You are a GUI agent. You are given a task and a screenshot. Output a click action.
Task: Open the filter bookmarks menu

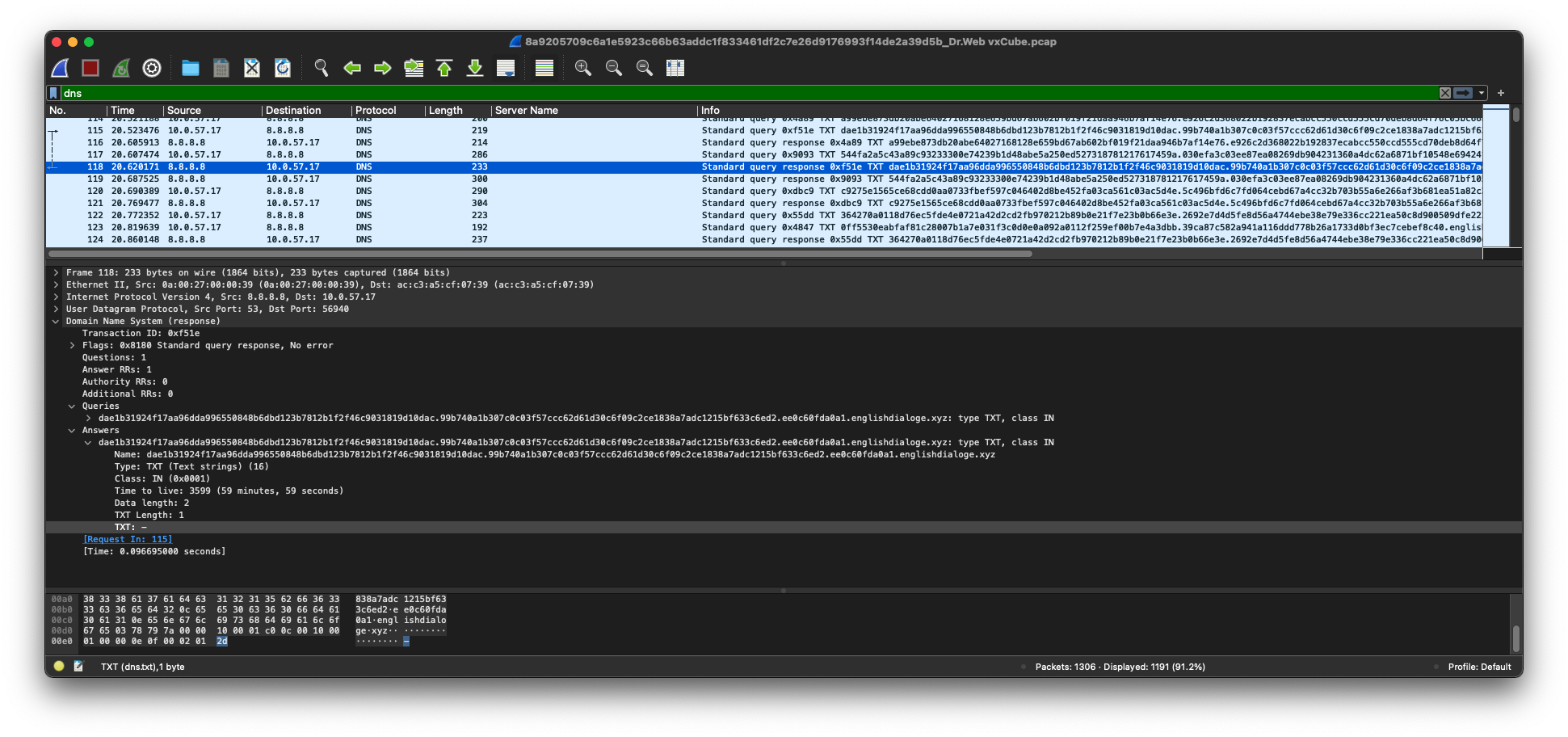55,93
